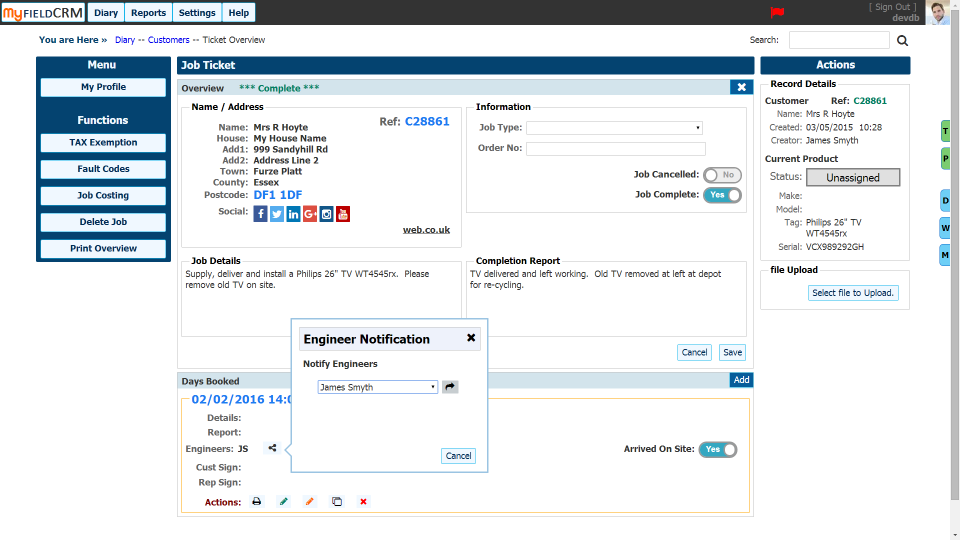The image size is (960, 540).
Task: Open the LinkedIn social icon
Action: [293, 214]
